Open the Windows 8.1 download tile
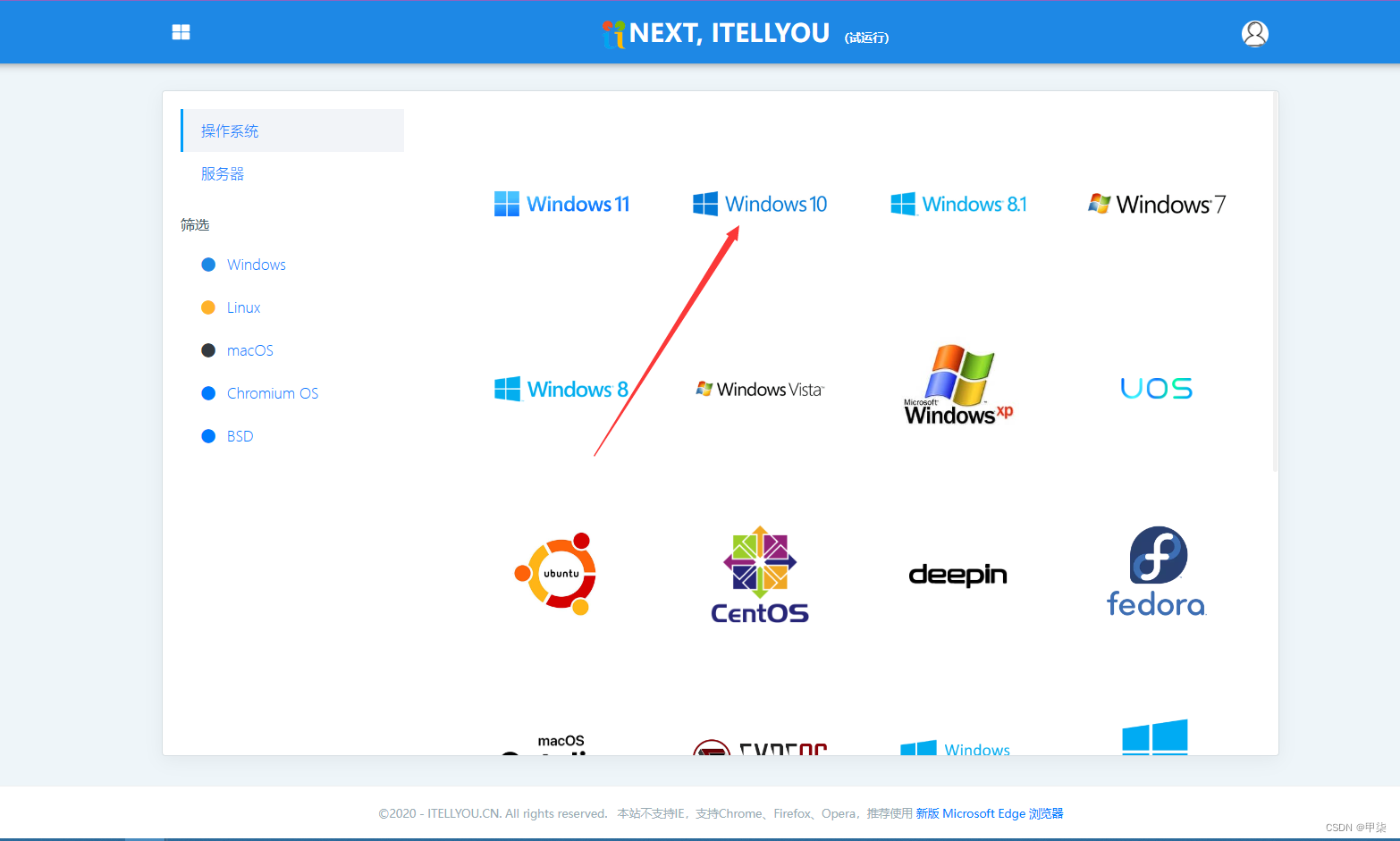This screenshot has width=1400, height=841. [x=958, y=204]
